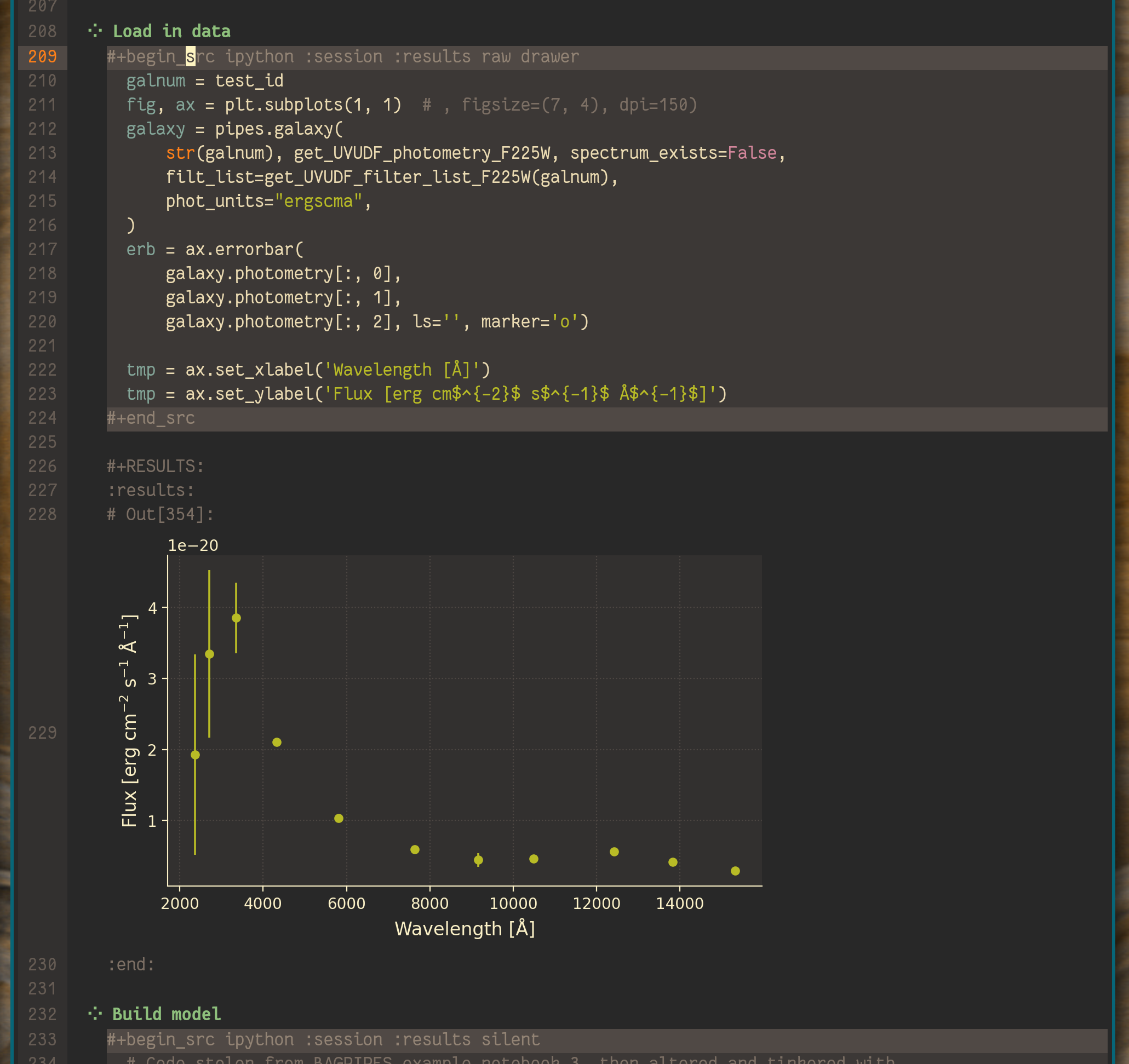
Task: Click the #+RESULTS: keyword line
Action: tap(155, 466)
